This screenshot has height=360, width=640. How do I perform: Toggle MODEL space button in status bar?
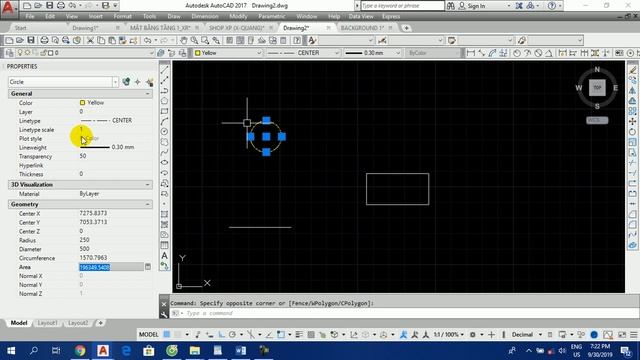coord(149,334)
